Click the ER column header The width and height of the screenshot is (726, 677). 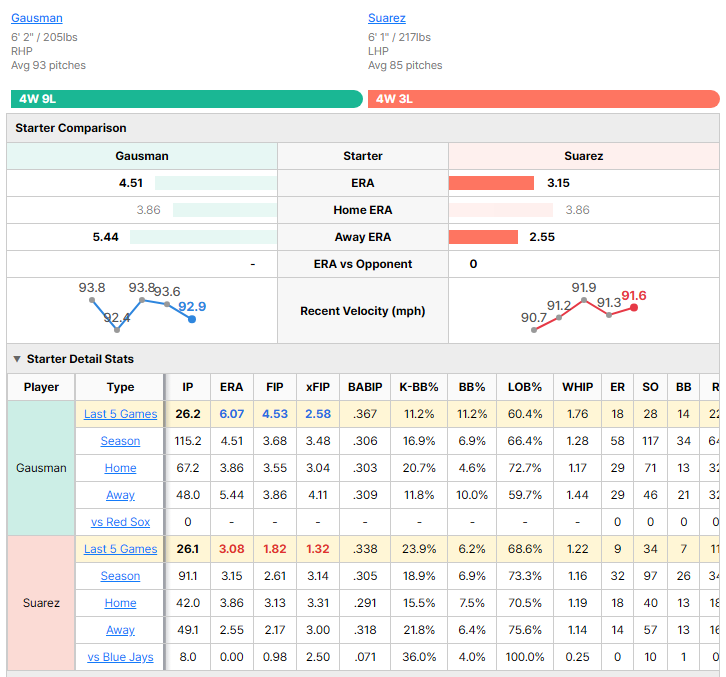click(617, 387)
